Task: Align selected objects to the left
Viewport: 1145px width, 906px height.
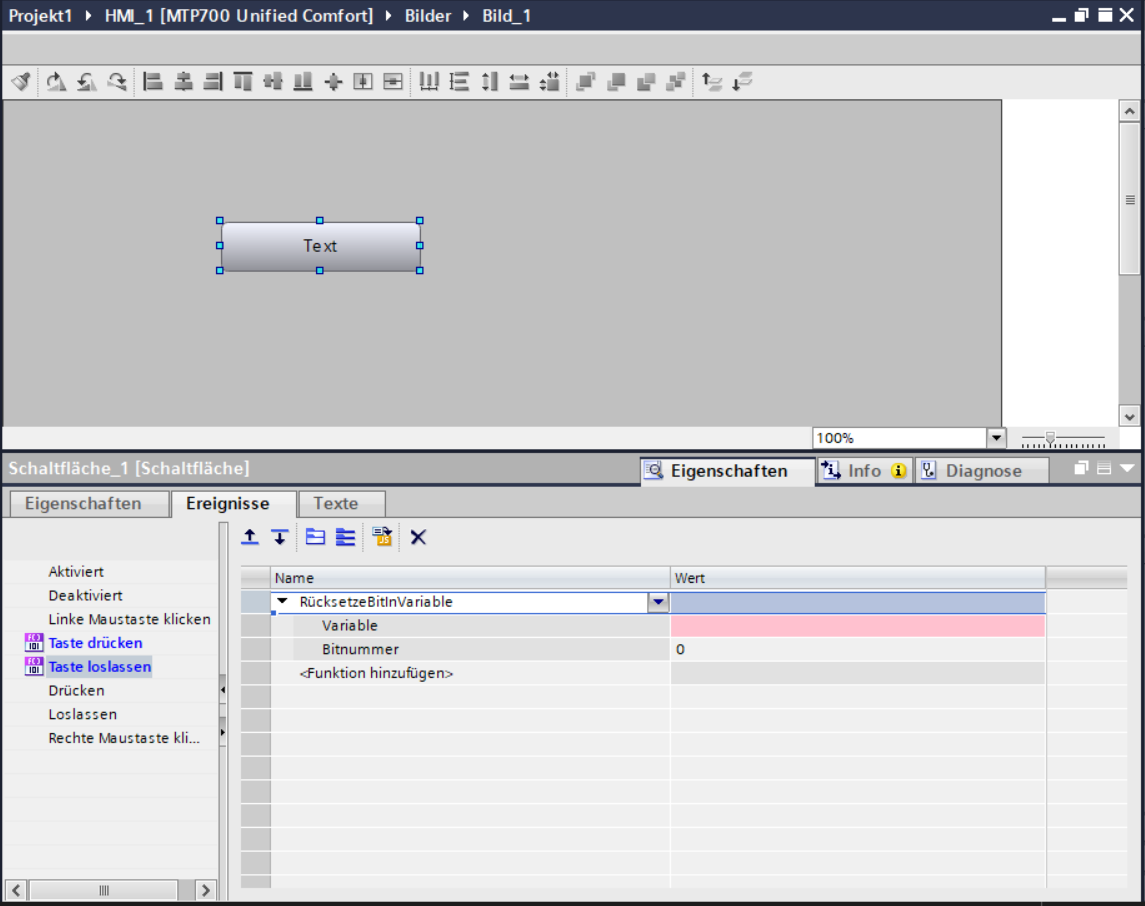Action: pos(153,82)
